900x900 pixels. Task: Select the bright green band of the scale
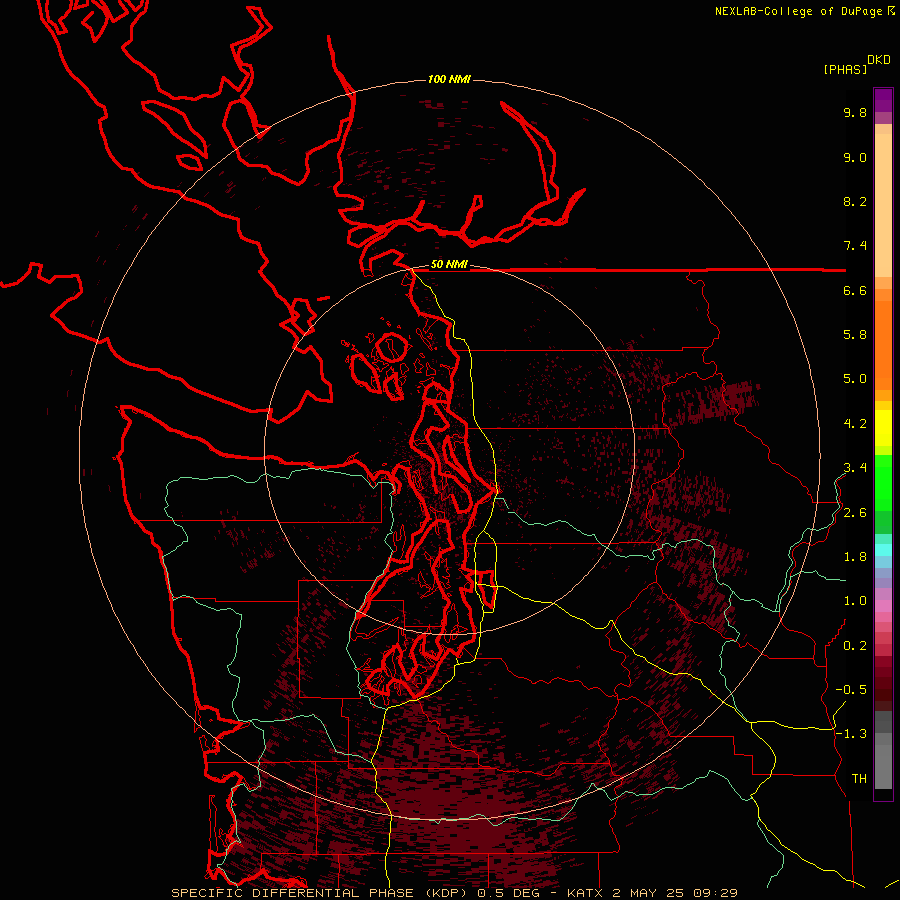pyautogui.click(x=883, y=483)
